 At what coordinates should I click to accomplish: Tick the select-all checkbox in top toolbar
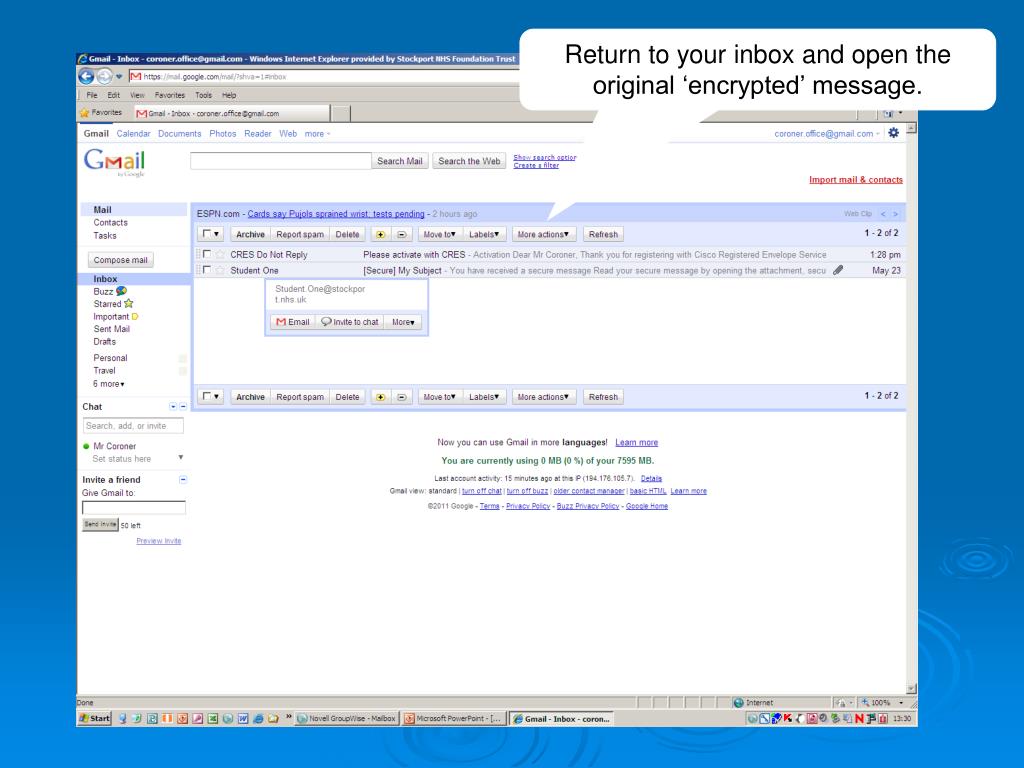[207, 234]
